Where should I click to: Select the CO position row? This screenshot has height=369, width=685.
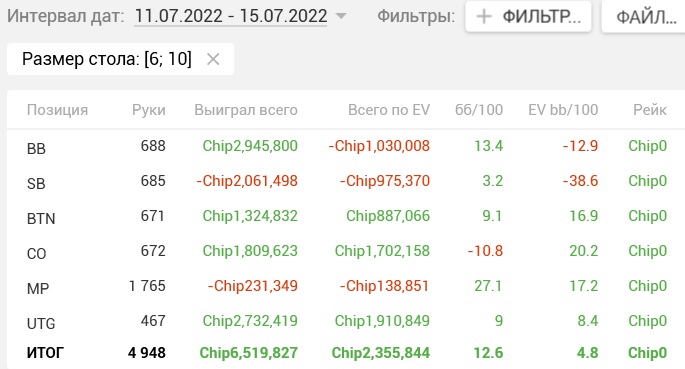346,251
